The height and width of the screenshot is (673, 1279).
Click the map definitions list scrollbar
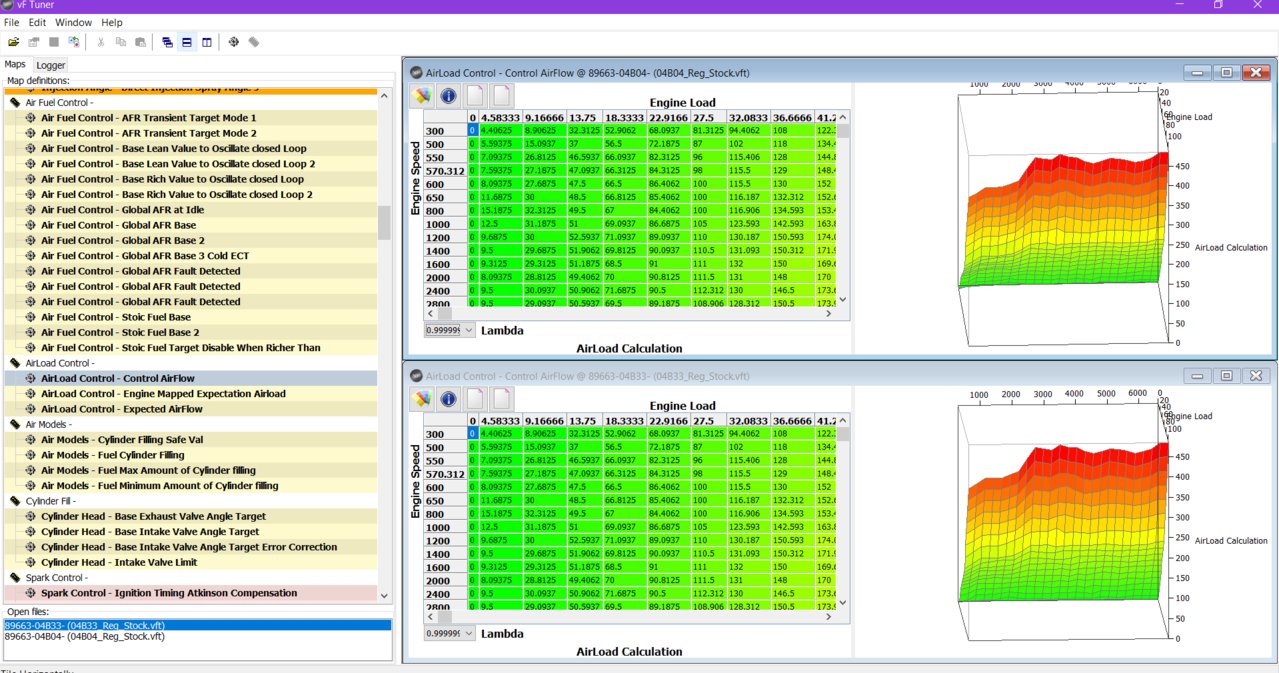point(384,224)
